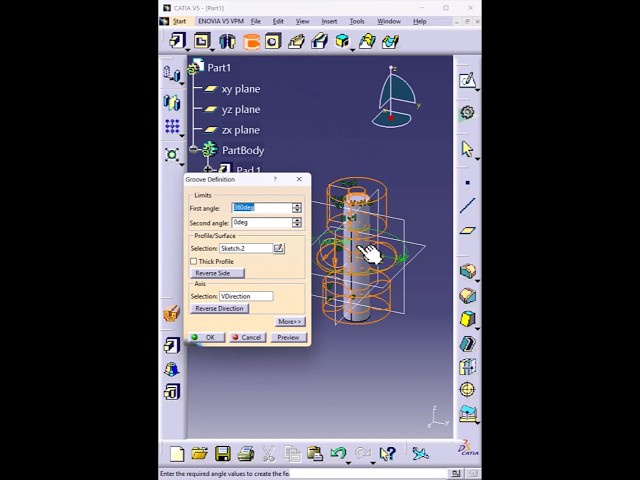Viewport: 640px width, 480px height.
Task: Collapse the PartBody tree node
Action: point(193,149)
